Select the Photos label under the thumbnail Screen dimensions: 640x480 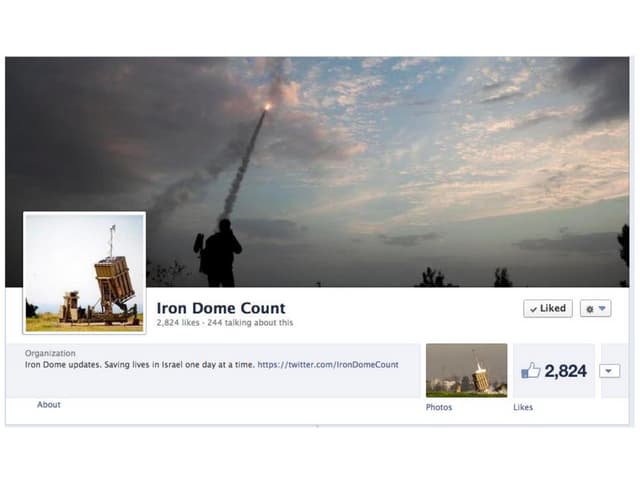pos(439,407)
